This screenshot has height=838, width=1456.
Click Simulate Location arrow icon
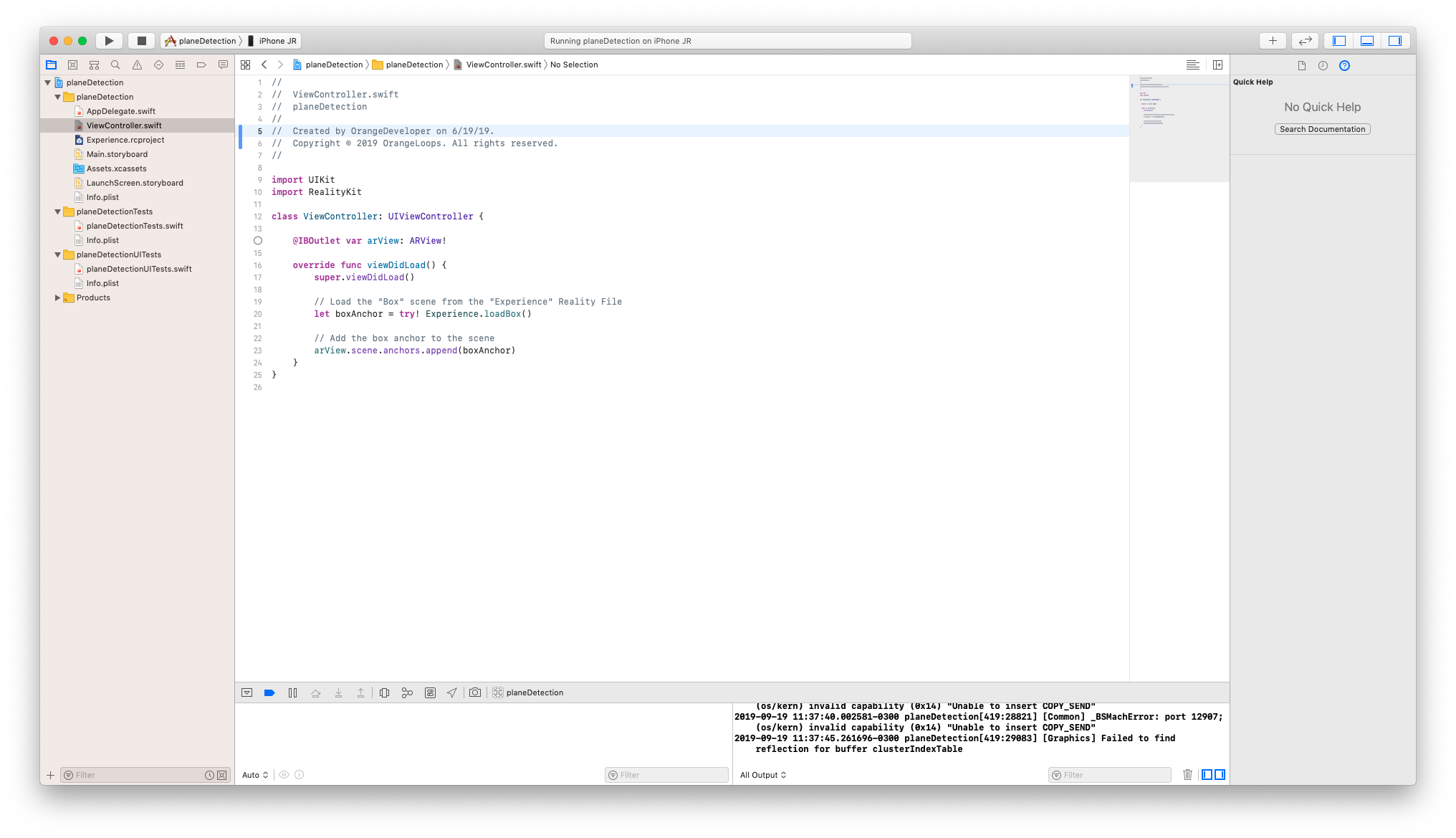(x=451, y=692)
